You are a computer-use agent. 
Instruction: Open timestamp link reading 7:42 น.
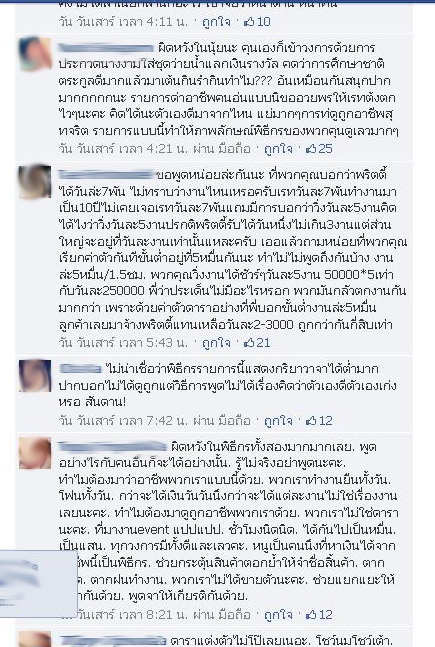pyautogui.click(x=123, y=420)
